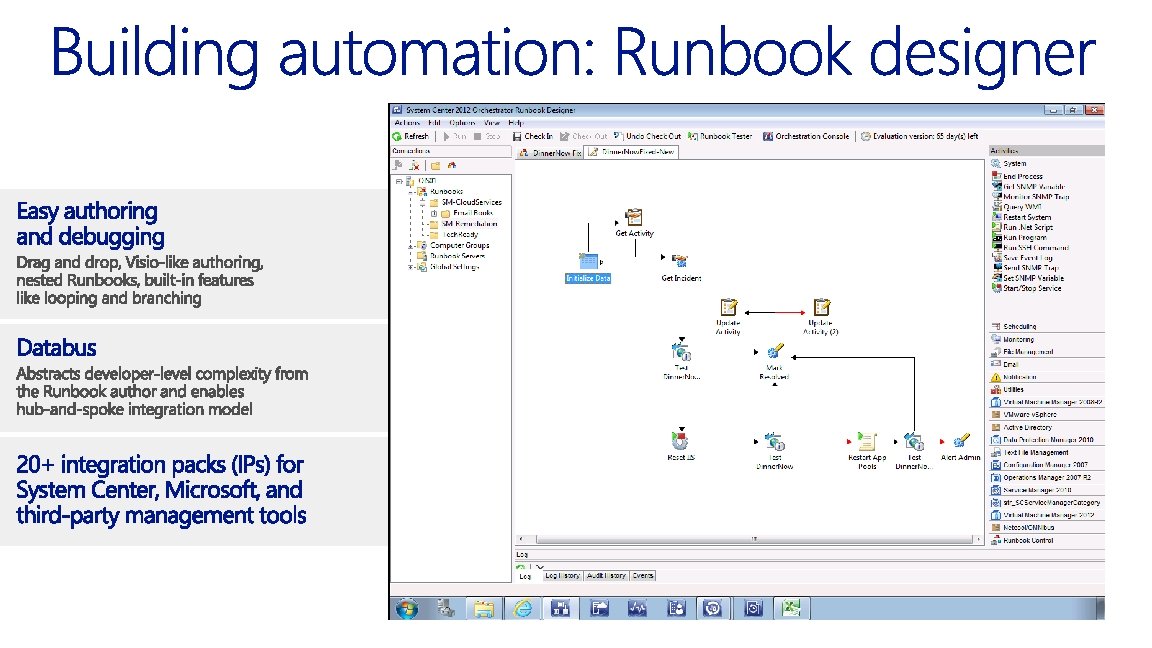1152x648 pixels.
Task: Open Internet Explorer from the taskbar
Action: pyautogui.click(x=522, y=608)
